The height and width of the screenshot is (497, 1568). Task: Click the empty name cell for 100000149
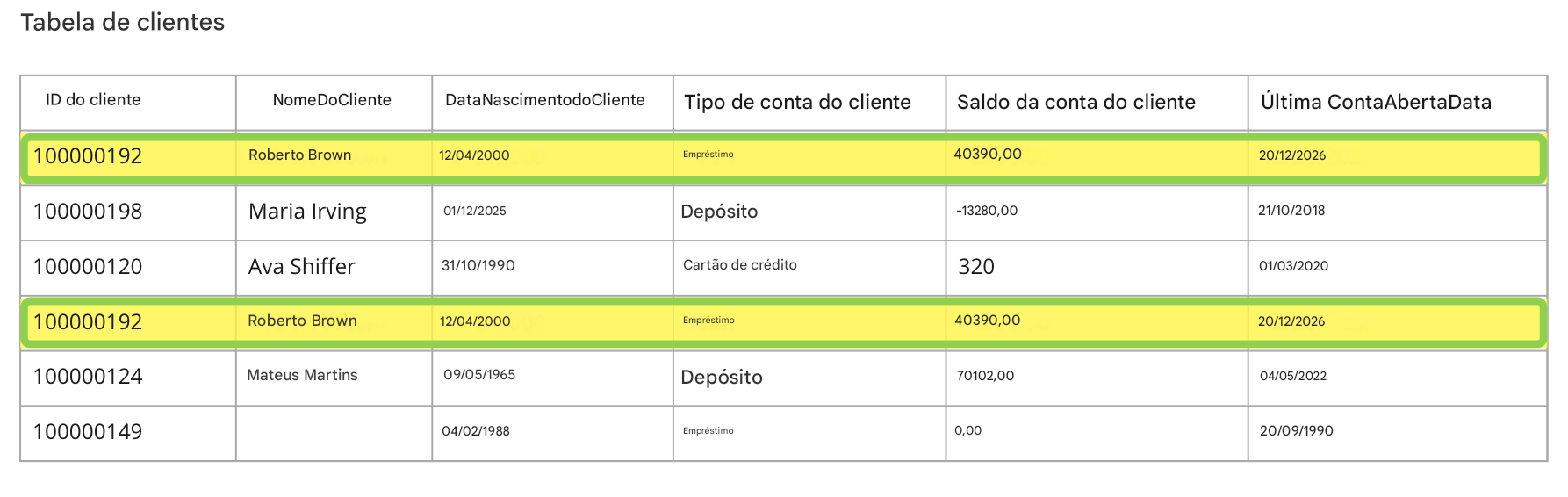[x=334, y=432]
